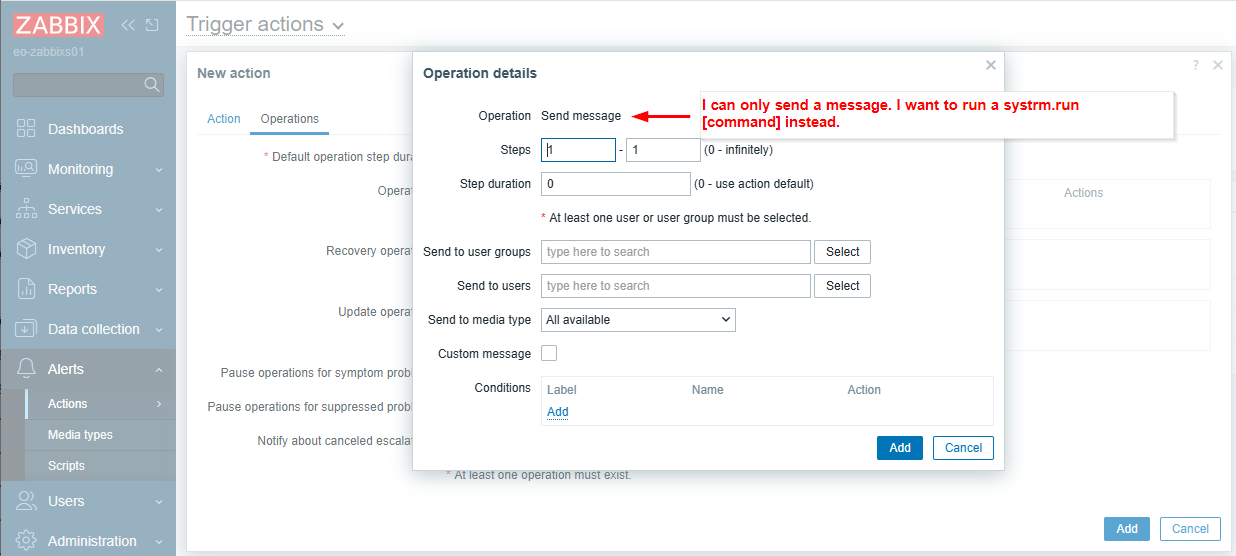Open the Send to media type dropdown

click(x=638, y=320)
